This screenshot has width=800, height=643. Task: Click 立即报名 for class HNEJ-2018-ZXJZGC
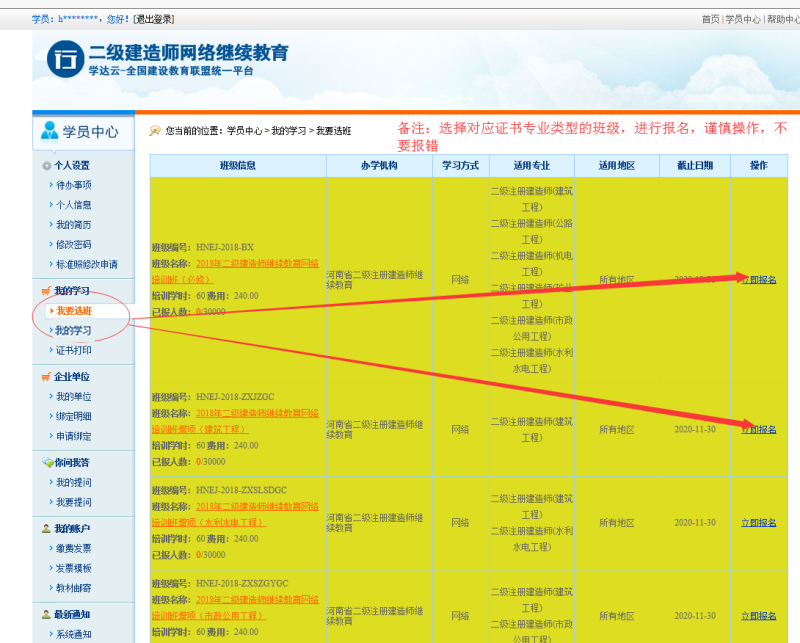758,429
